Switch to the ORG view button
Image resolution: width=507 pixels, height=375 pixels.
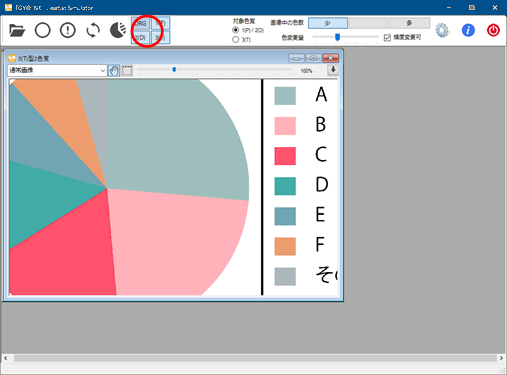141,23
